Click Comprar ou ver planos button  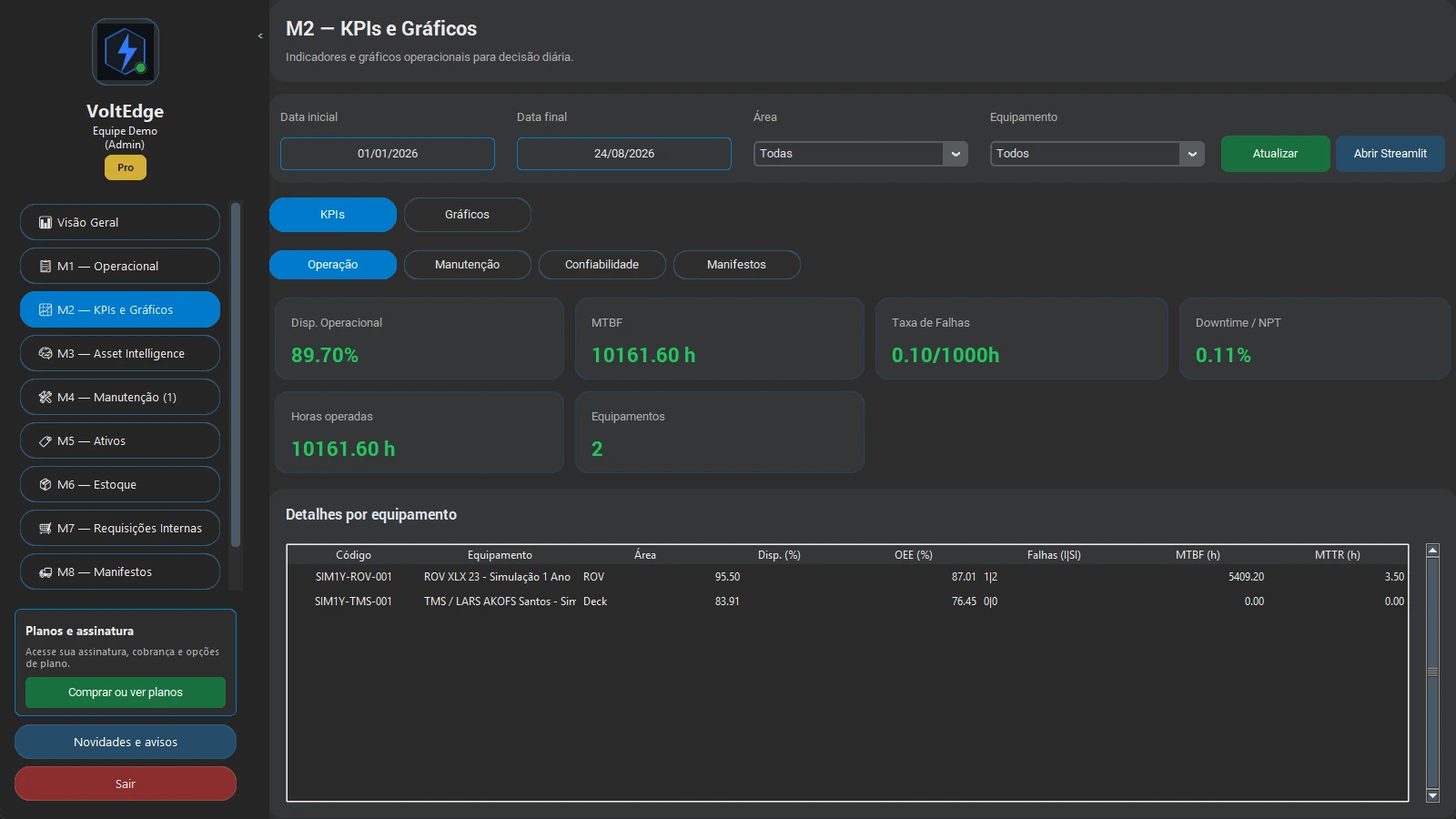pos(126,693)
